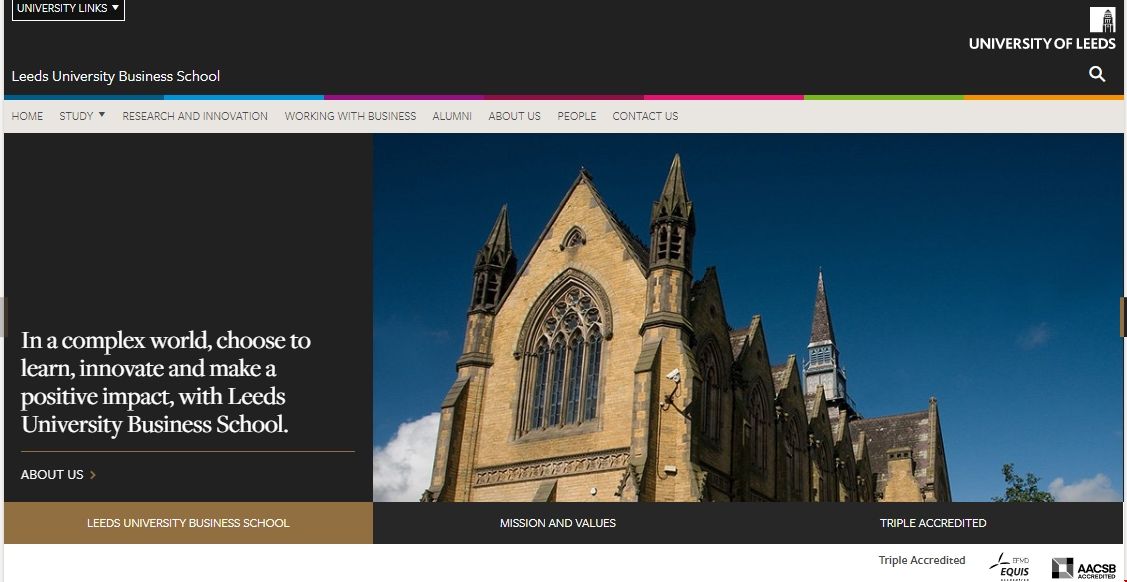Click the University of Leeds logo
The height and width of the screenshot is (582, 1127).
coord(1042,29)
